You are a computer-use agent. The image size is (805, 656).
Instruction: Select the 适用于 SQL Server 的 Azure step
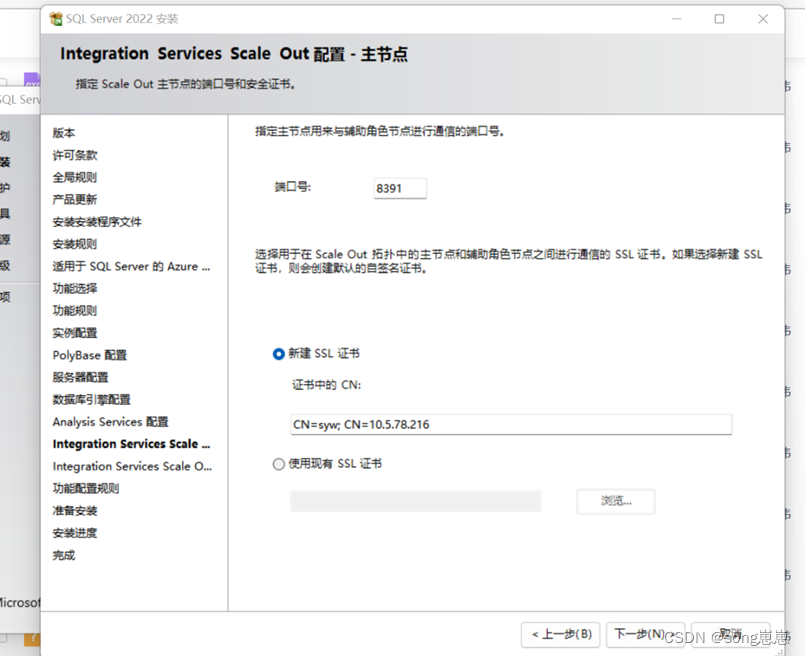[131, 266]
